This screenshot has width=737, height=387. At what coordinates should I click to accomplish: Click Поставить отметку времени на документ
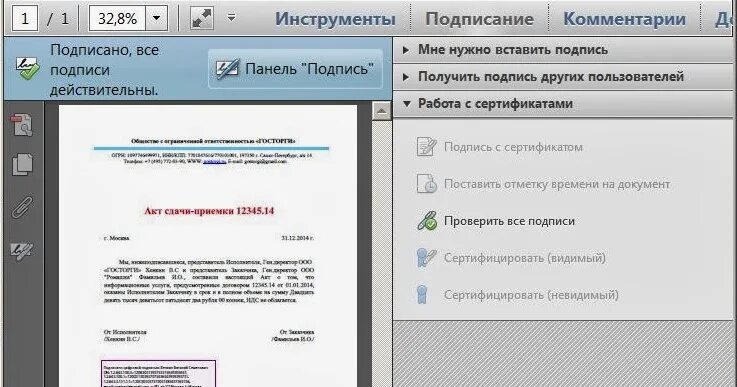click(x=557, y=184)
